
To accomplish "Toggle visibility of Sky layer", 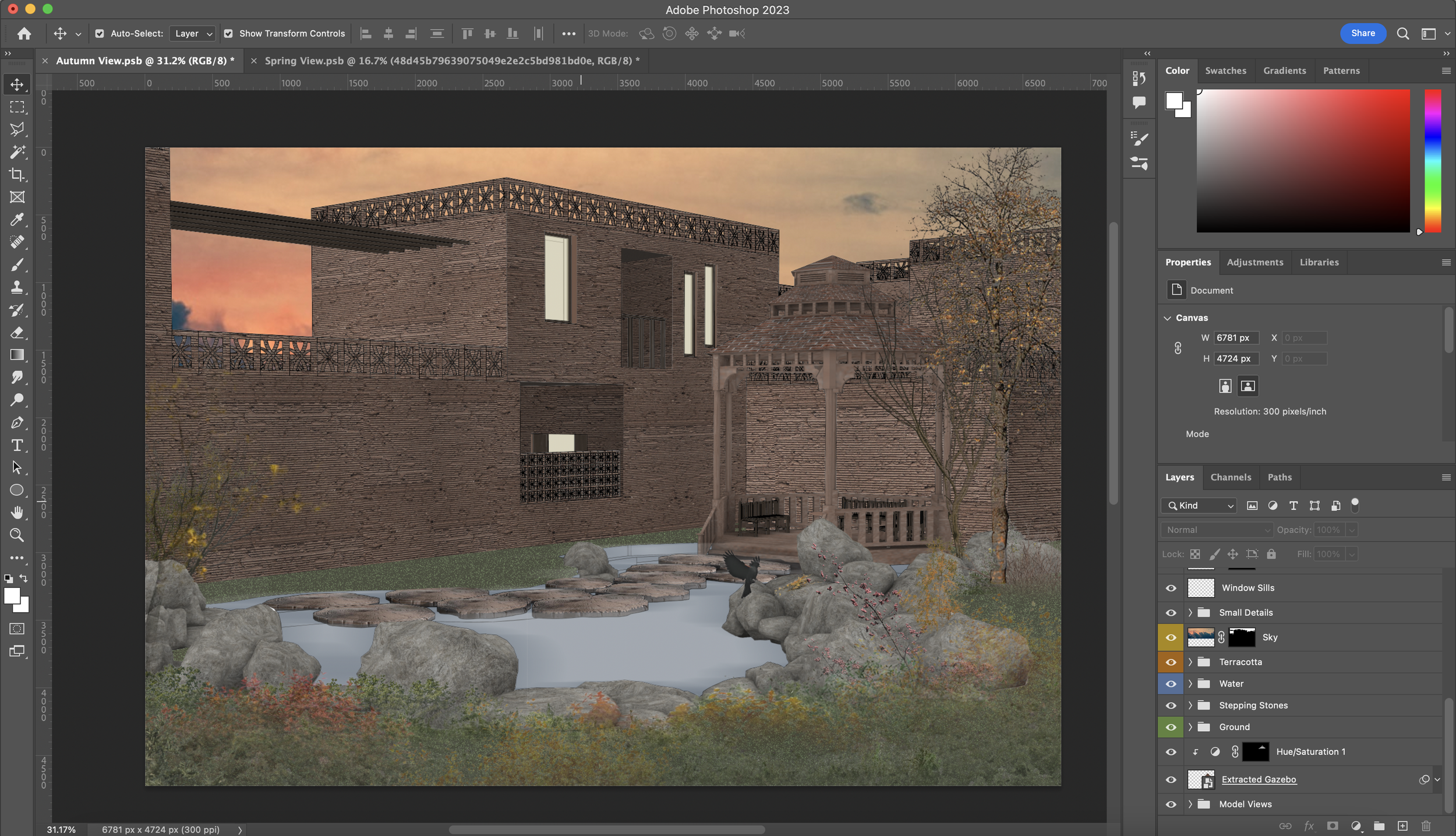I will [x=1171, y=637].
